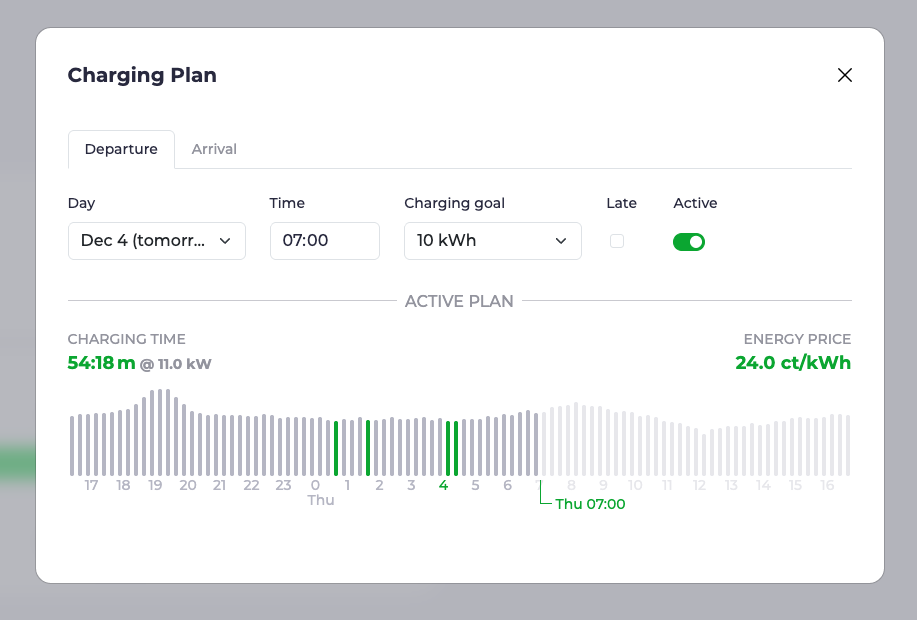The height and width of the screenshot is (620, 917).
Task: Click the green charging bar at hour 4
Action: pos(448,448)
